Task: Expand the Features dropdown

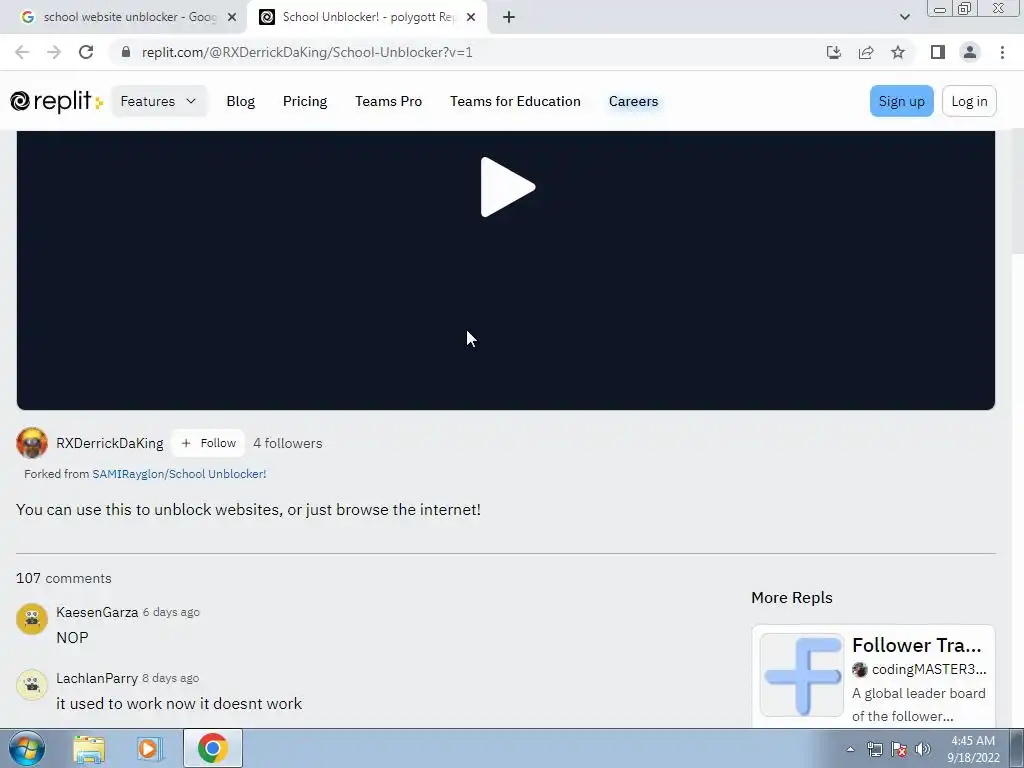Action: coord(159,101)
